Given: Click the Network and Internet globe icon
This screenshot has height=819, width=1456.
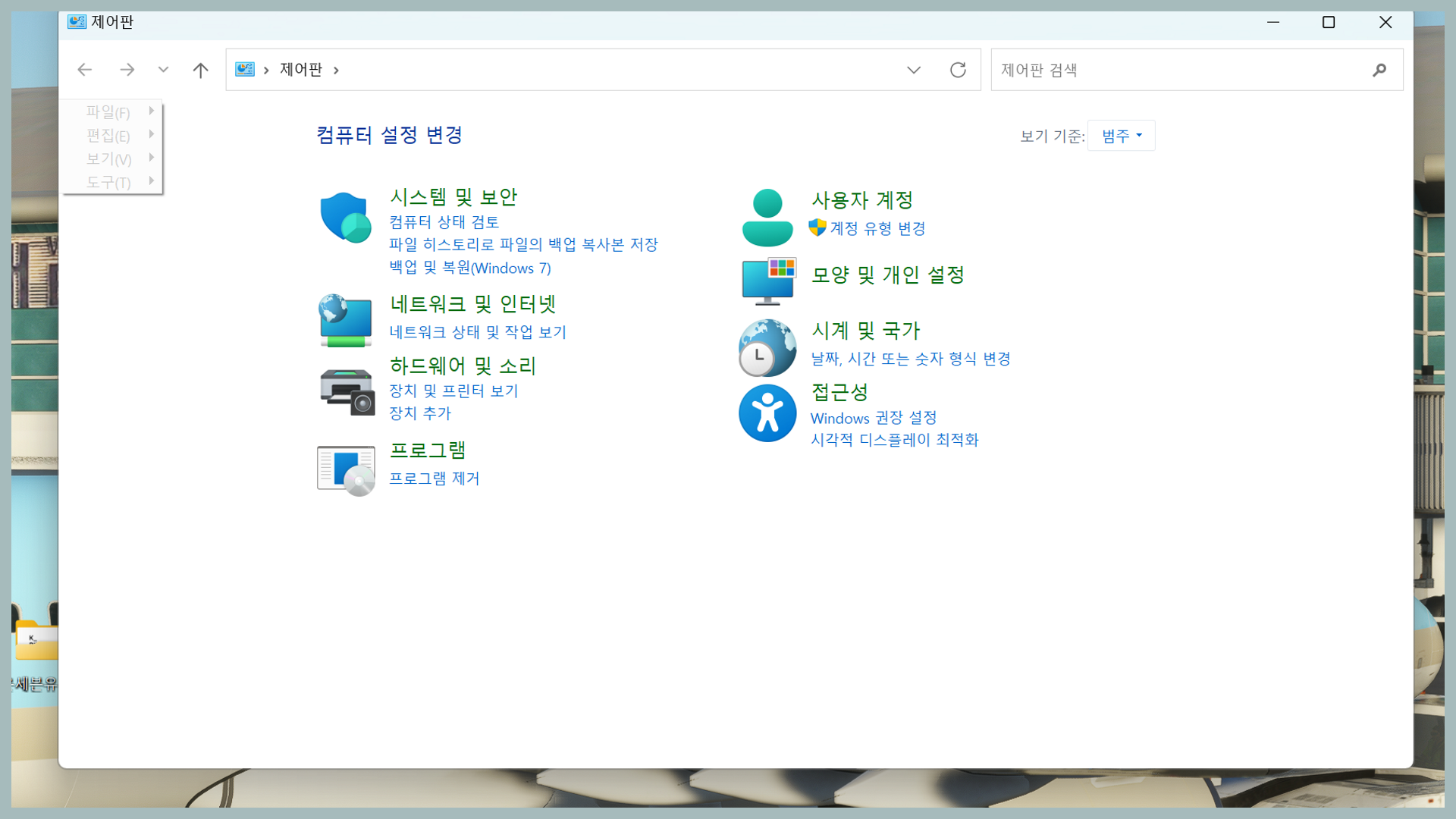Looking at the screenshot, I should pos(346,321).
